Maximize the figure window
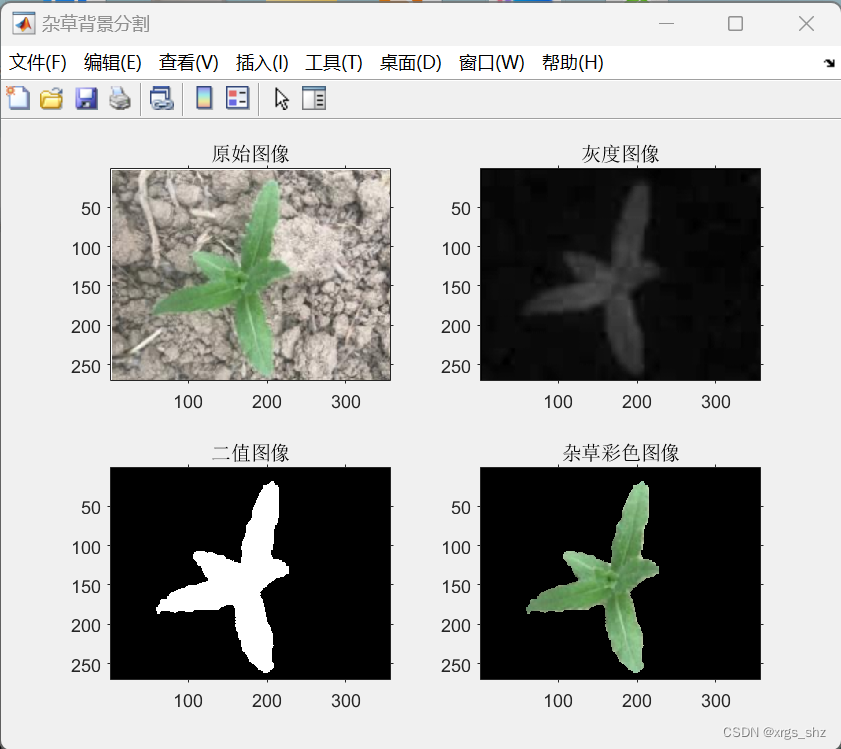The height and width of the screenshot is (749, 841). (x=735, y=24)
